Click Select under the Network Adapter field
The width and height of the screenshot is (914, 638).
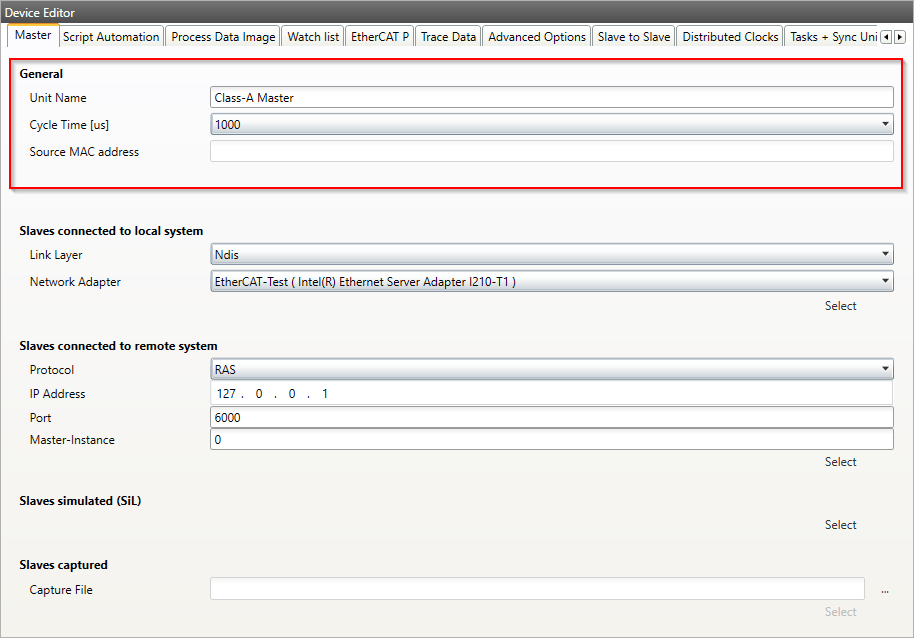point(840,306)
